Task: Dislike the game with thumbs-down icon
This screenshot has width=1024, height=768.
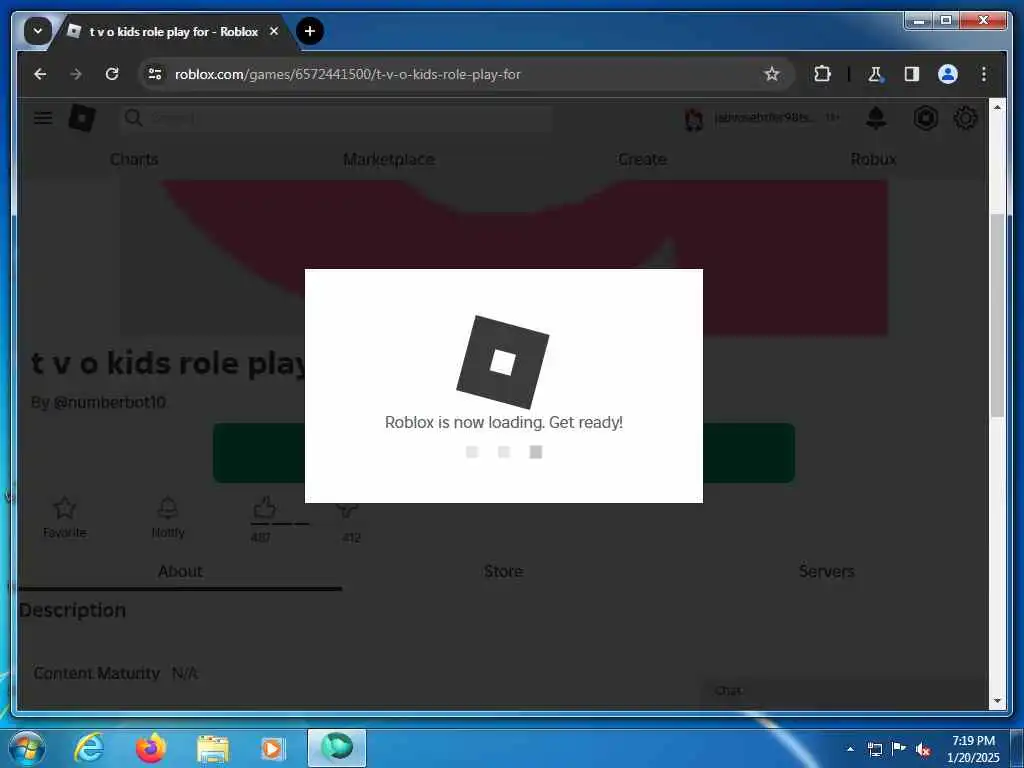Action: point(347,511)
